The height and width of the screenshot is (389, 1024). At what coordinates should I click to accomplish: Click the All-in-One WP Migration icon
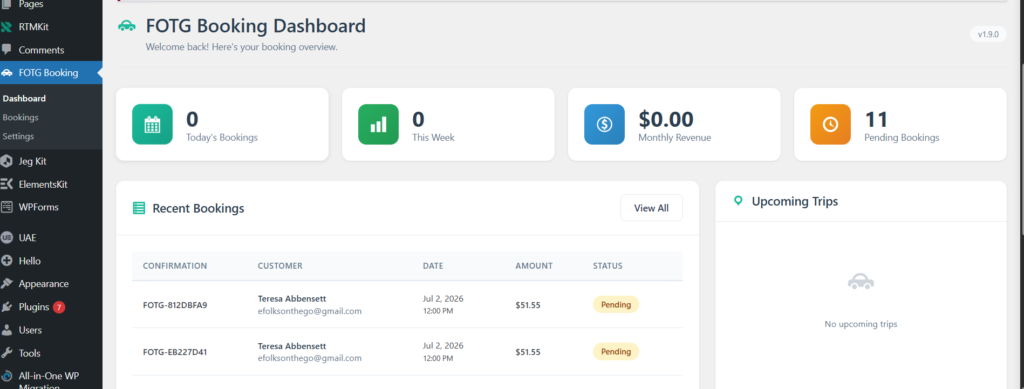pyautogui.click(x=7, y=377)
